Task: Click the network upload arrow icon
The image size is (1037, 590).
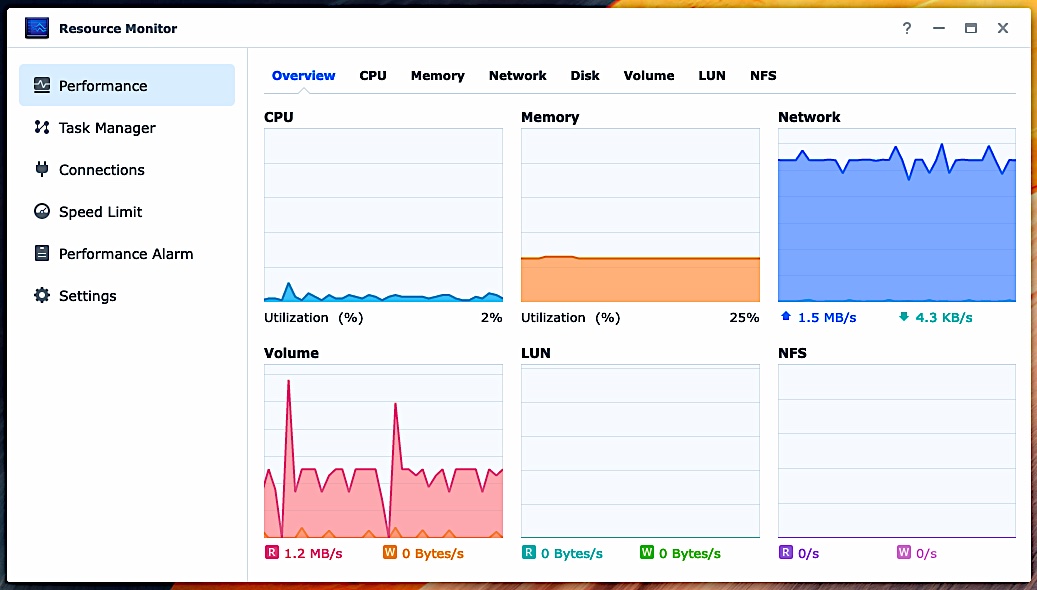Action: 785,317
